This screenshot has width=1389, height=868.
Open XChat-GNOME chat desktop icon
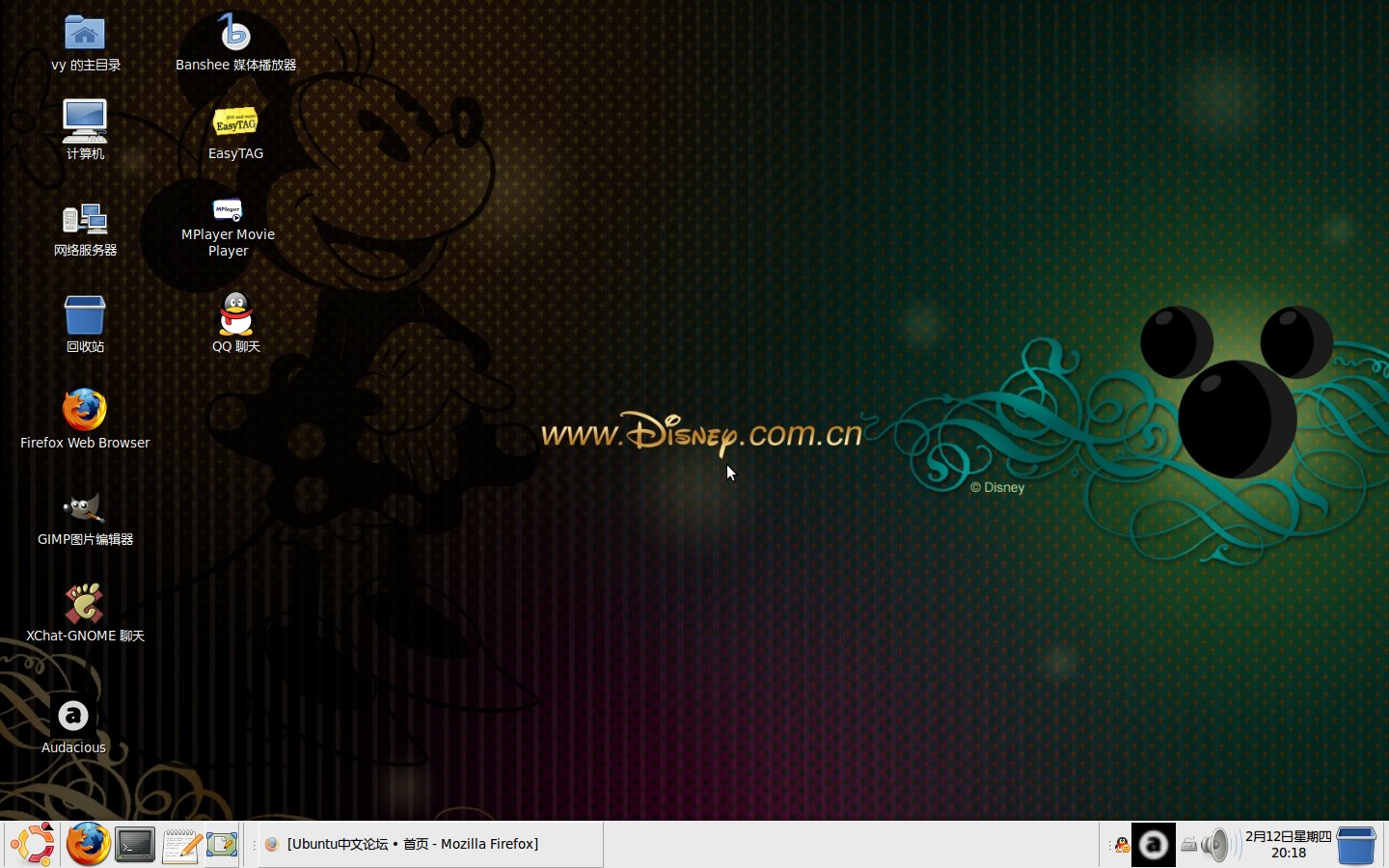[85, 604]
